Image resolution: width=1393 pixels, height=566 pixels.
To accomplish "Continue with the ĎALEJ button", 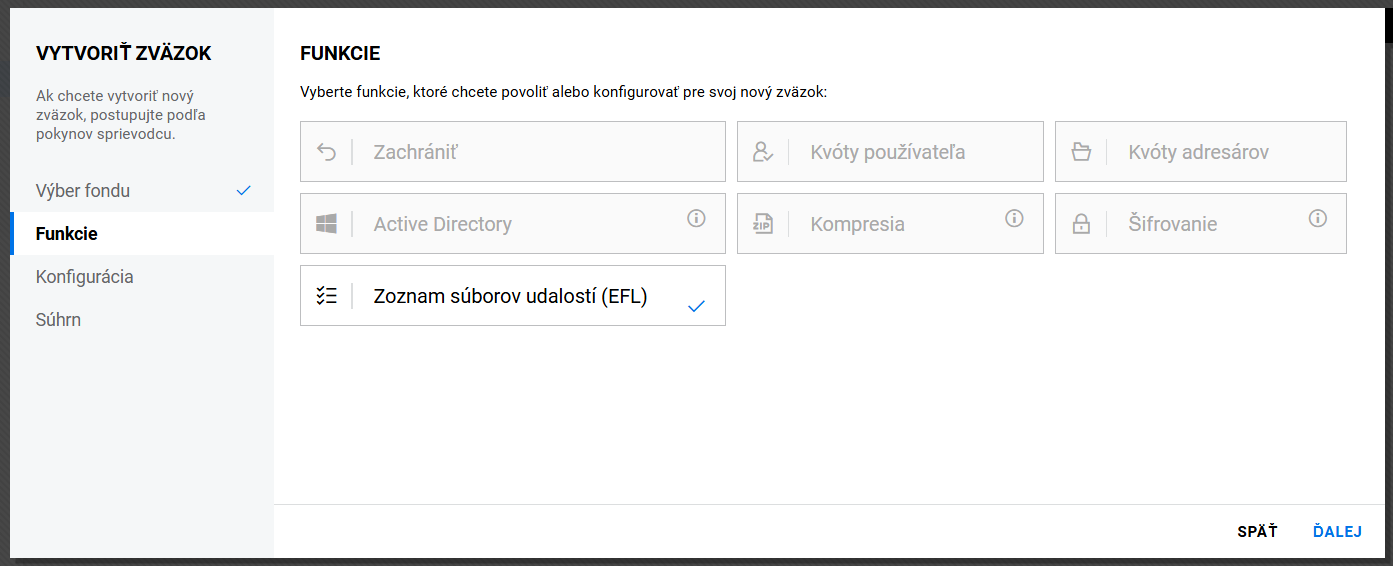I will click(x=1337, y=532).
